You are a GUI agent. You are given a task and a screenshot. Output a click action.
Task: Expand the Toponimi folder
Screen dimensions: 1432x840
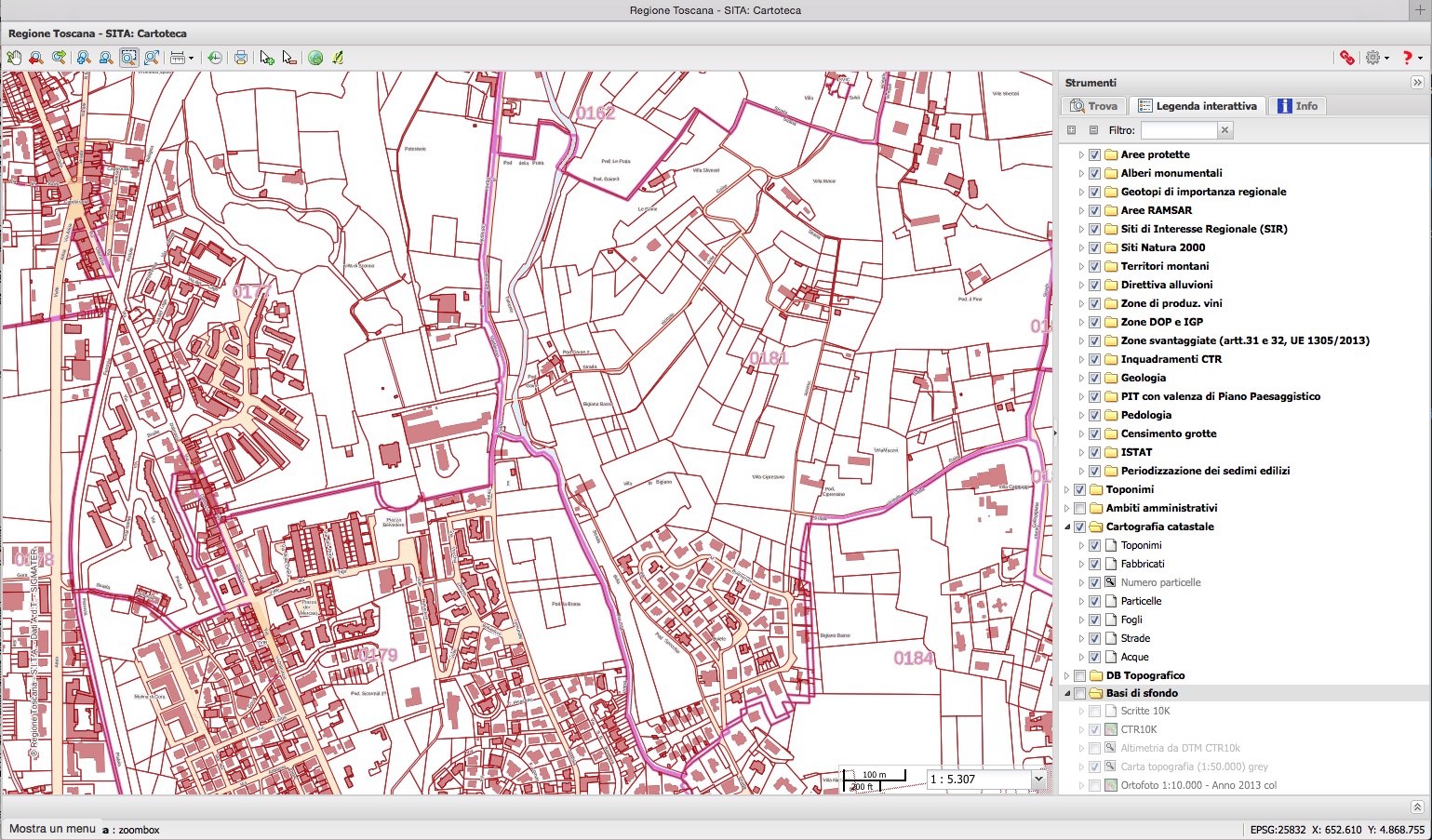[1067, 489]
